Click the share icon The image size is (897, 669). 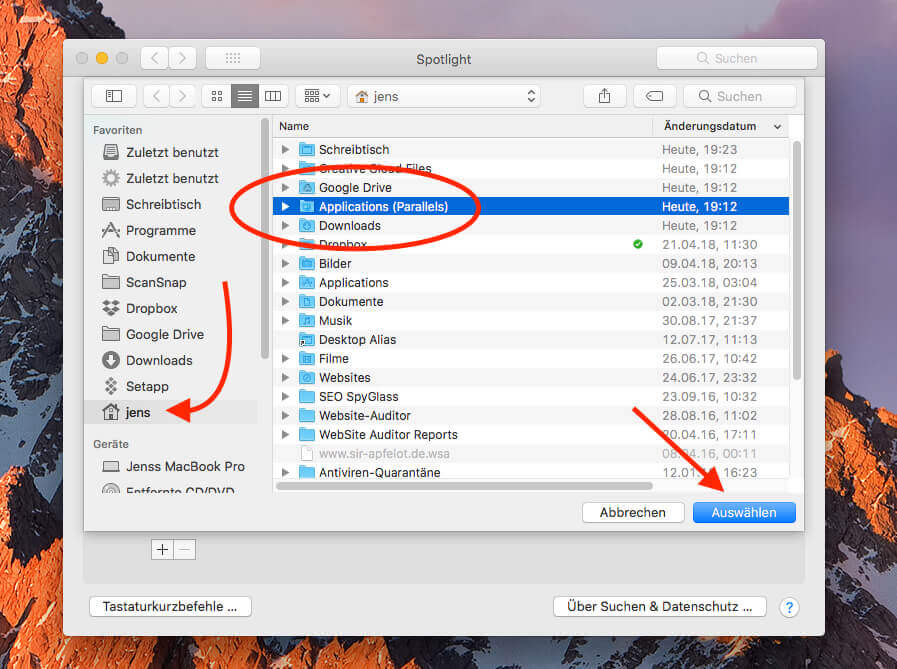point(605,96)
